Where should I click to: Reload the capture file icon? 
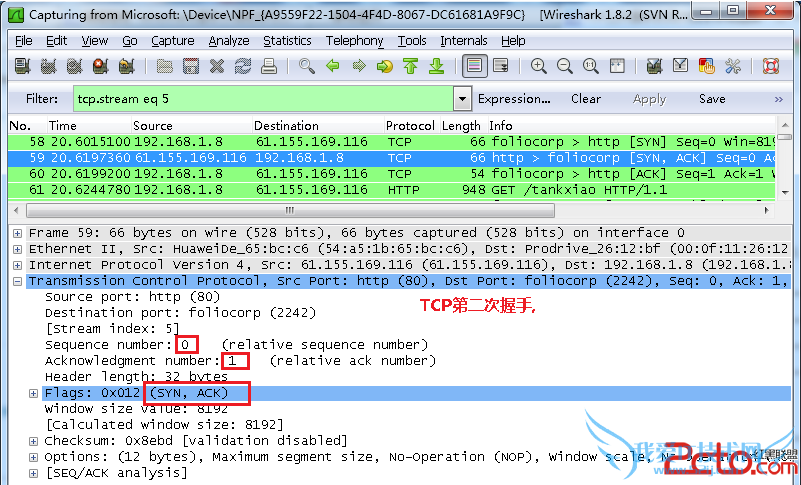point(243,66)
